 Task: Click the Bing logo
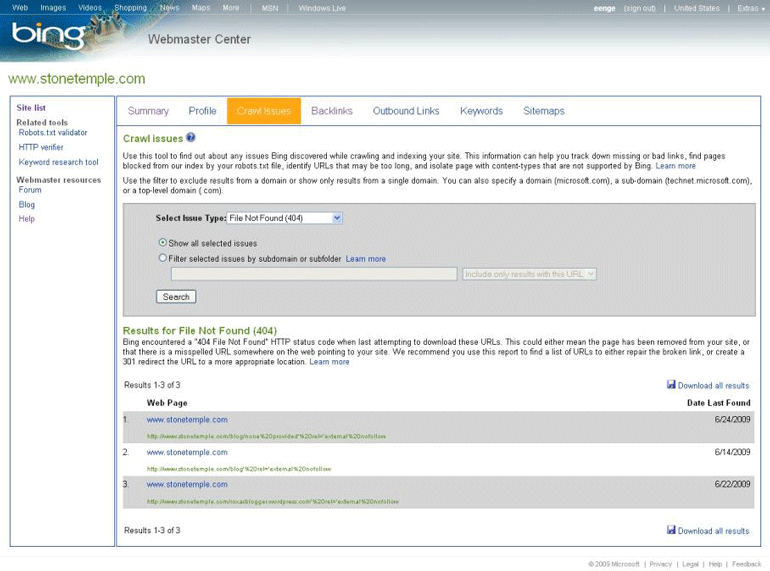[48, 35]
